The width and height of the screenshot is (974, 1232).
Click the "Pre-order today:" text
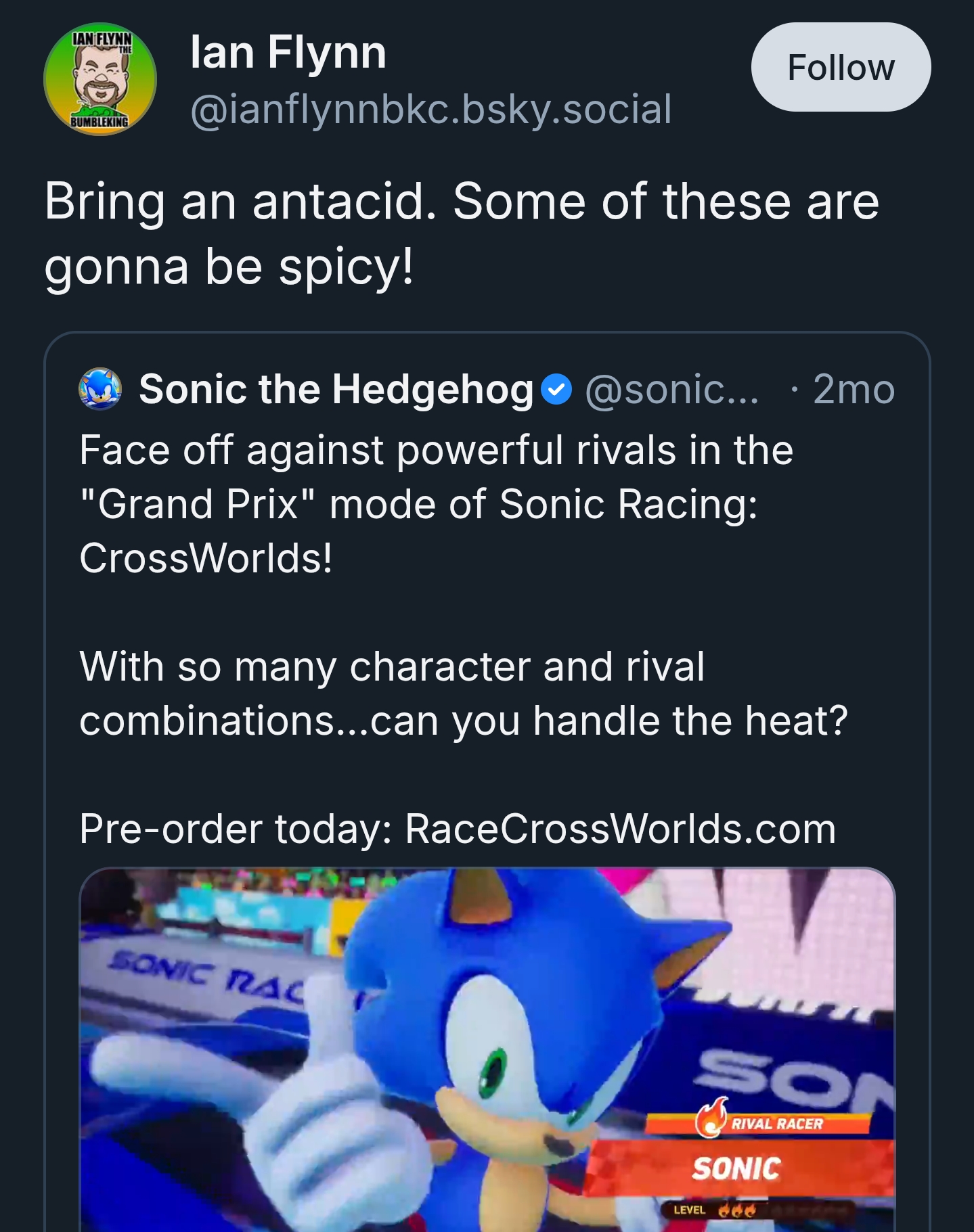tap(236, 829)
